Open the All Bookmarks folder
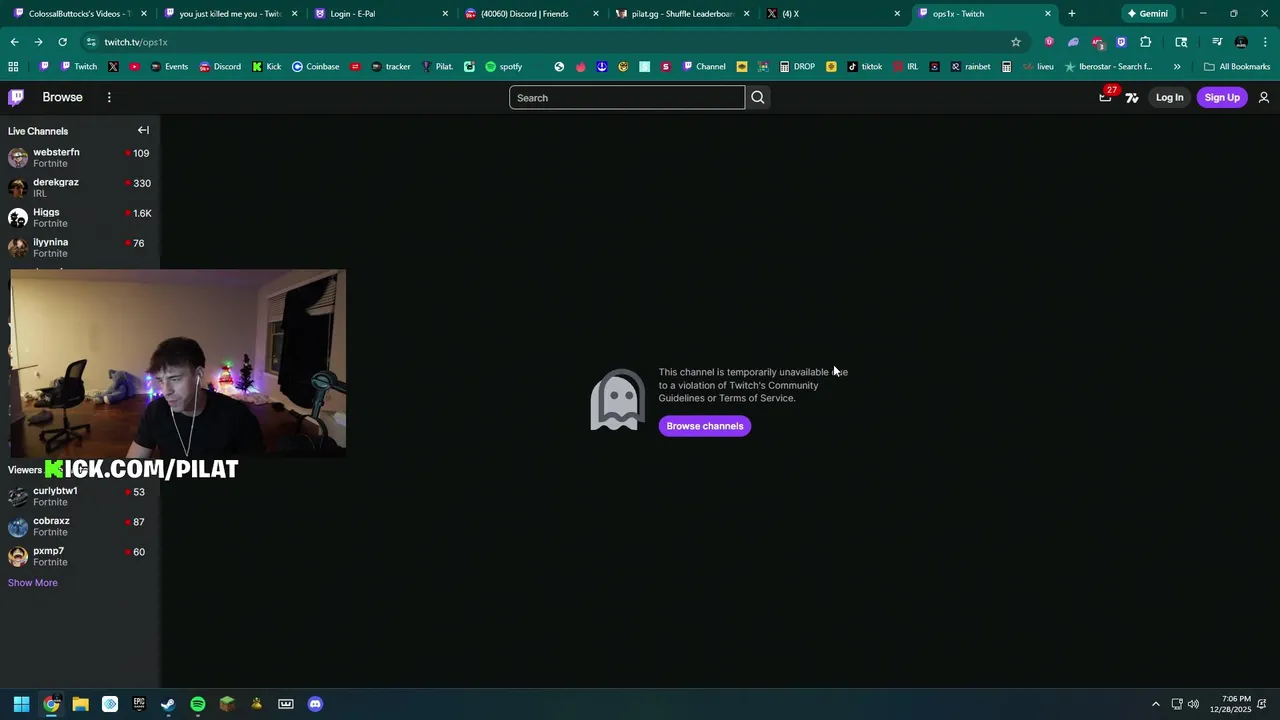Viewport: 1280px width, 720px height. pos(1237,66)
